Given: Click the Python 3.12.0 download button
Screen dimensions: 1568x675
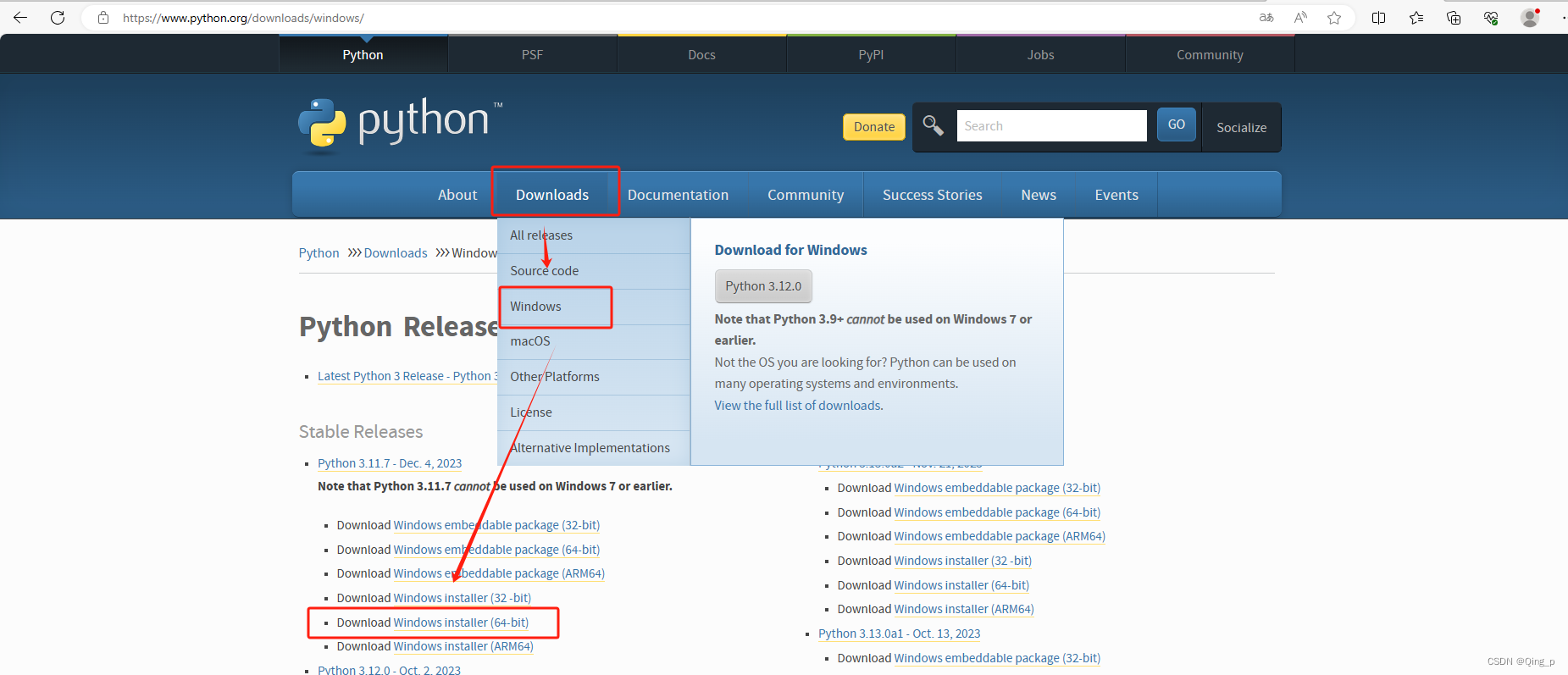Looking at the screenshot, I should (x=763, y=286).
